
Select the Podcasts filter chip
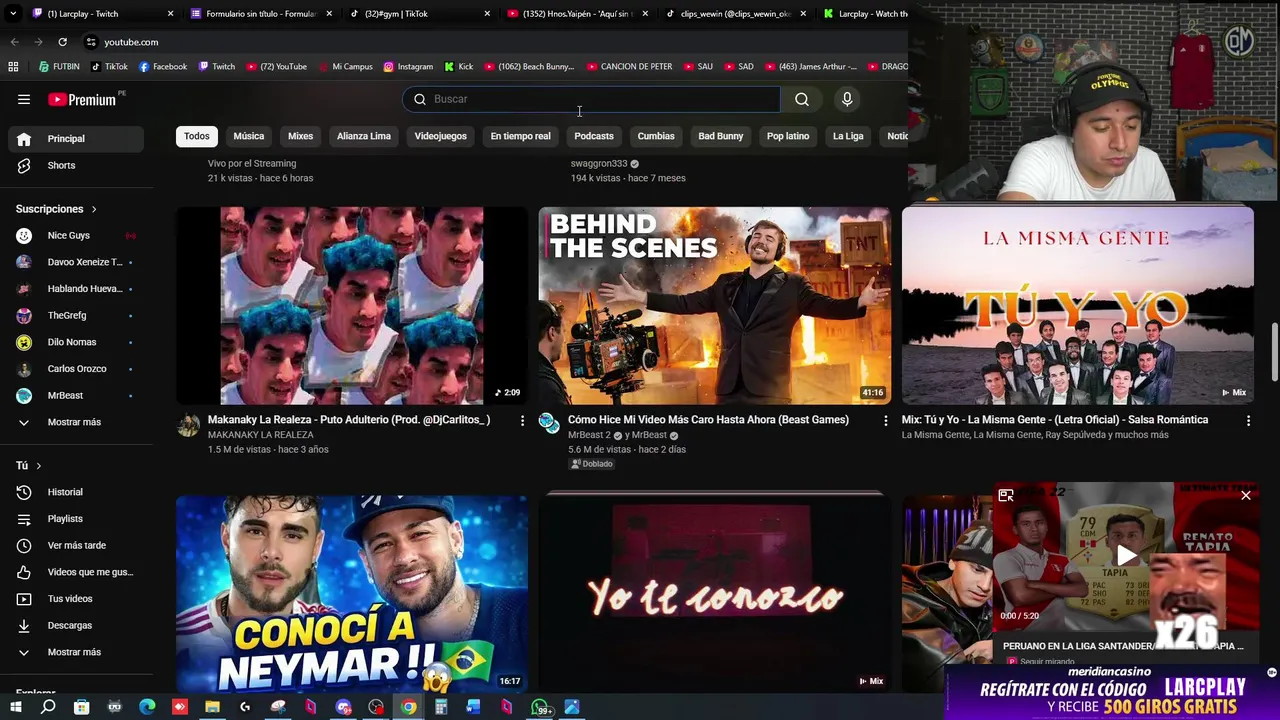[x=594, y=136]
